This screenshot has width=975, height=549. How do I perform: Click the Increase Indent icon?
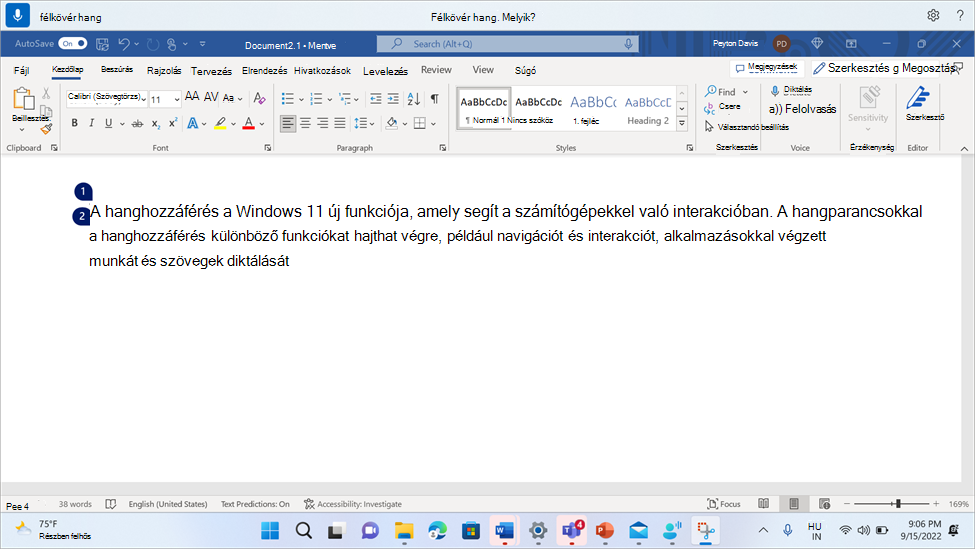393,98
